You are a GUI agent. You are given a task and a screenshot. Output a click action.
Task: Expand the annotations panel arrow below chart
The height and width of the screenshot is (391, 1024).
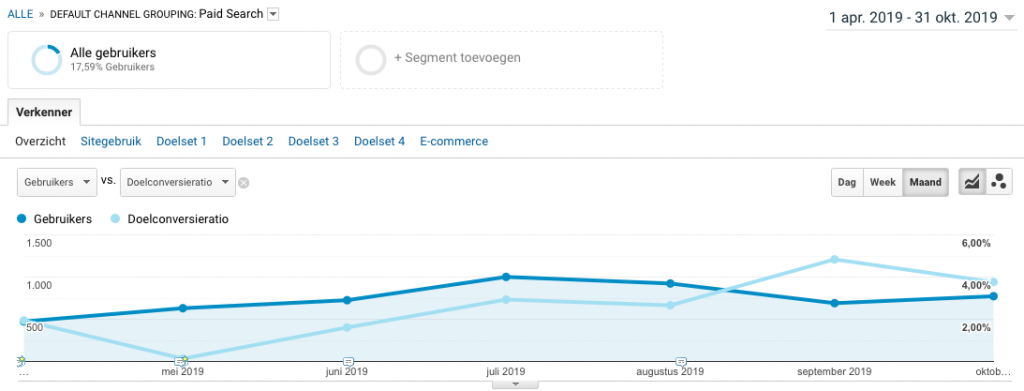tap(515, 384)
